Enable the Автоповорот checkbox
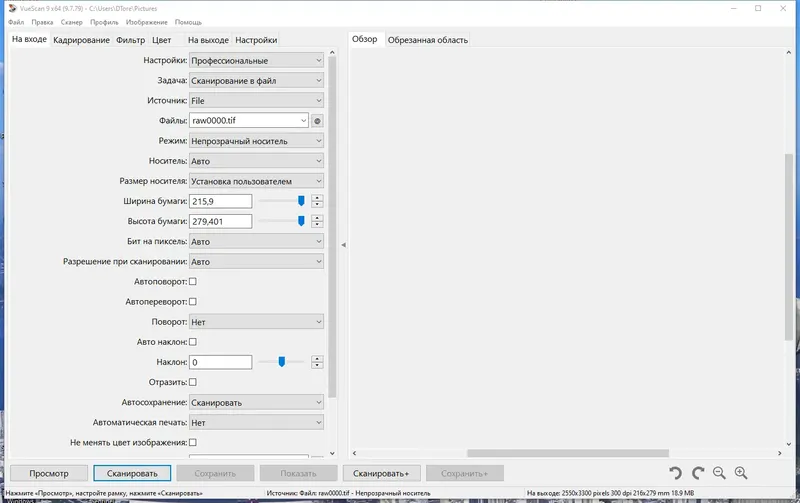This screenshot has width=800, height=503. pyautogui.click(x=193, y=282)
